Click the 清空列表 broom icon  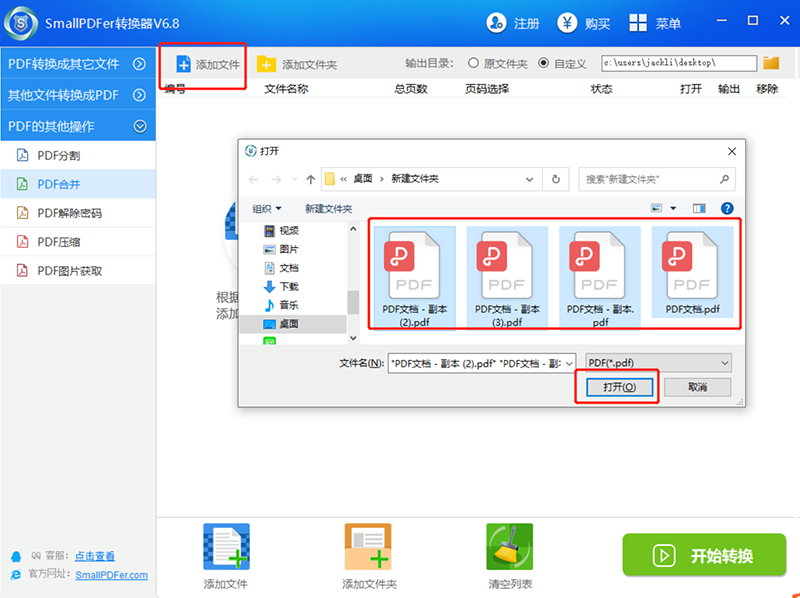[510, 546]
